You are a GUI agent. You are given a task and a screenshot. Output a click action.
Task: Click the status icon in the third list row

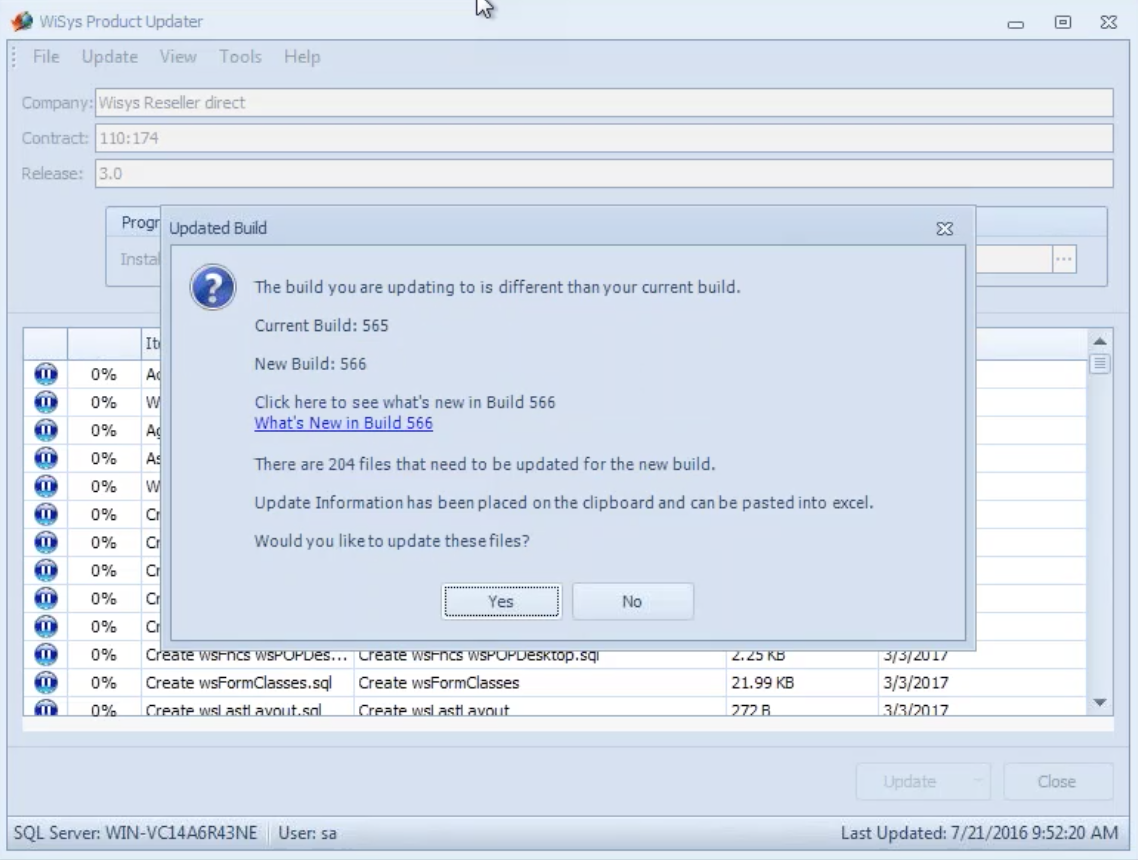[46, 430]
